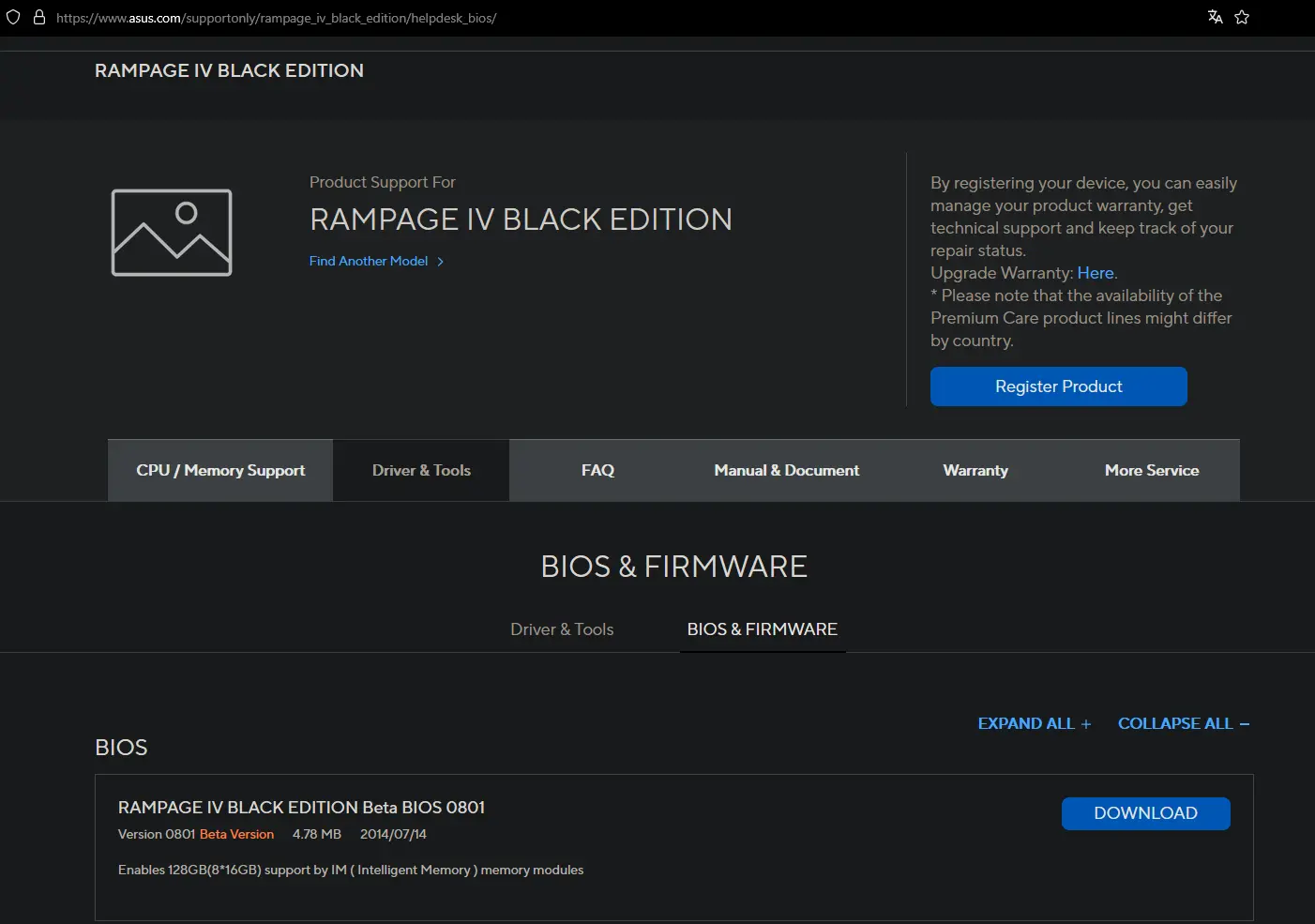
Task: Click the BIOS section heading
Action: coord(121,748)
